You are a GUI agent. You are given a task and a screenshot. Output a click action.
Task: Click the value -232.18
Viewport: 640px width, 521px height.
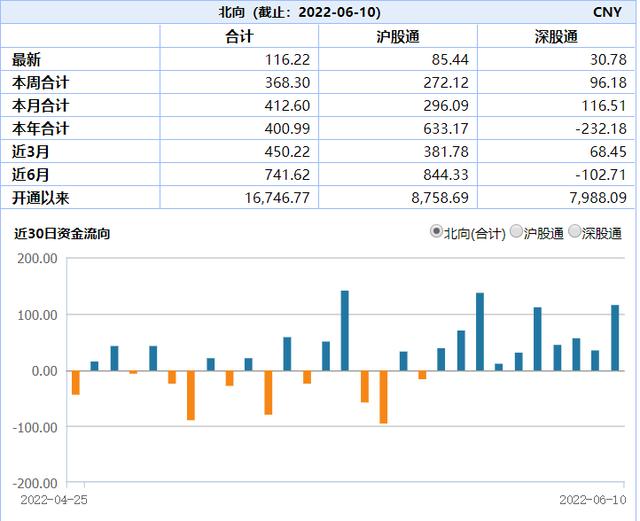coord(601,129)
